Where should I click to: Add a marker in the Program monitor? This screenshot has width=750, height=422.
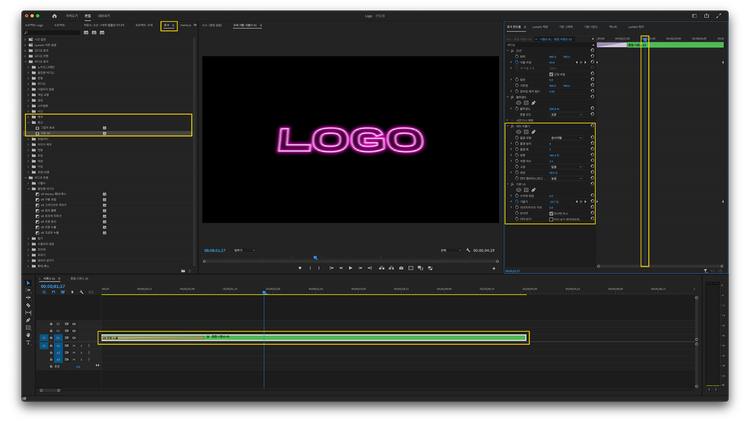coord(300,268)
